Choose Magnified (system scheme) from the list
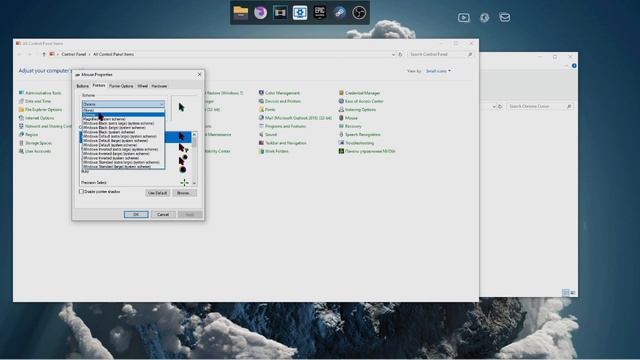Image resolution: width=640 pixels, height=360 pixels. (123, 119)
